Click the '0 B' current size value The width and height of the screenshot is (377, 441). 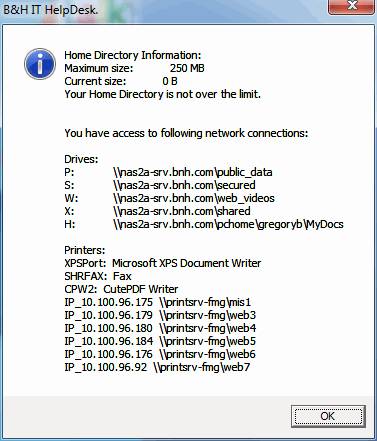coord(170,81)
